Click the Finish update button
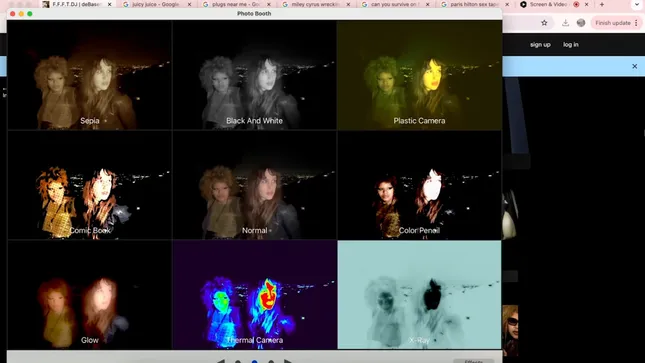The width and height of the screenshot is (645, 363). click(613, 23)
